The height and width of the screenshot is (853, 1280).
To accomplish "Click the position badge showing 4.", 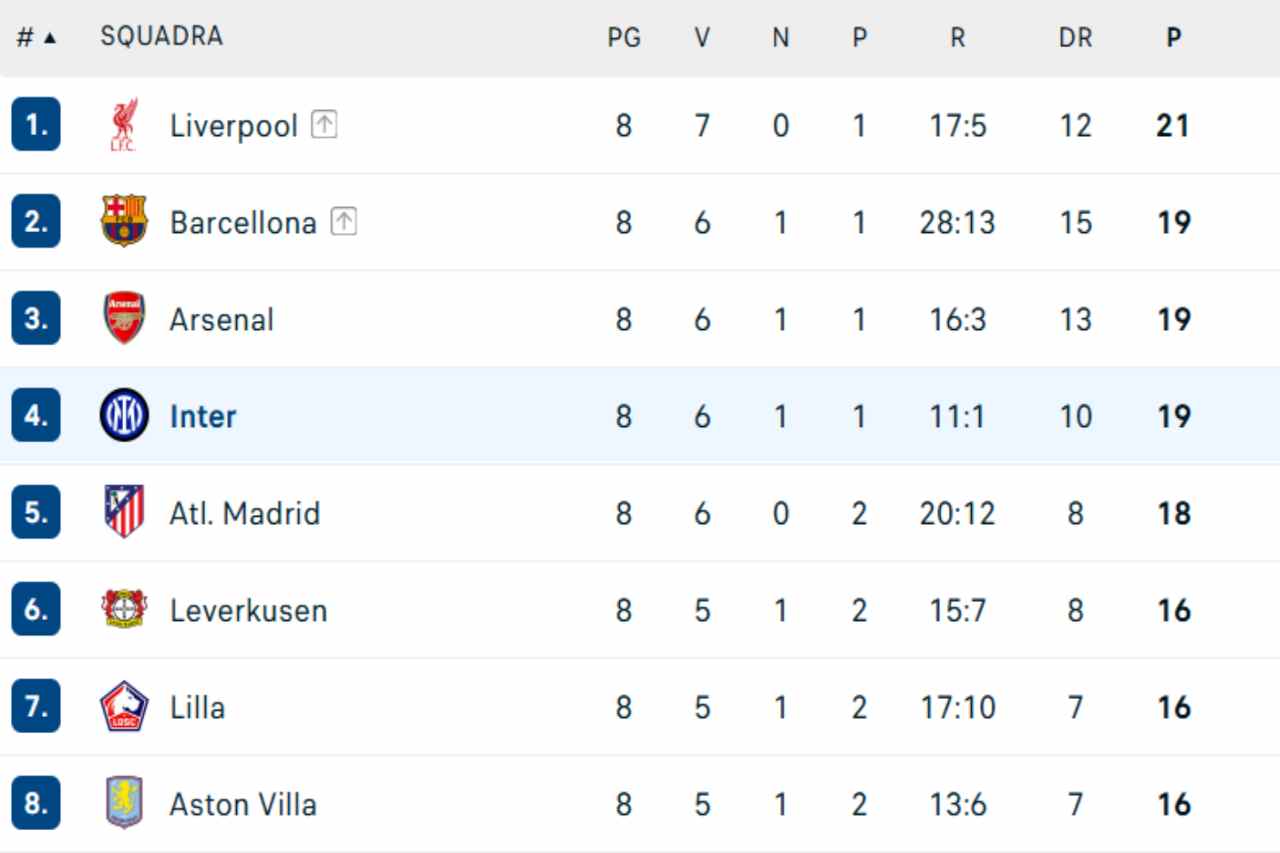I will 36,416.
